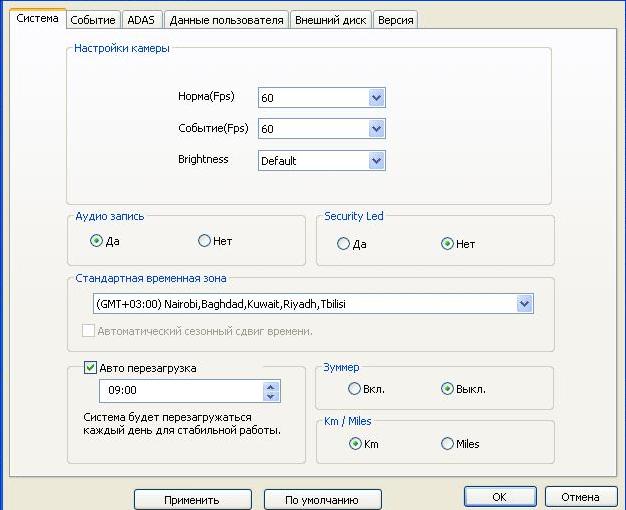Open the Внешний диск tab
626x510 pixels.
[331, 20]
